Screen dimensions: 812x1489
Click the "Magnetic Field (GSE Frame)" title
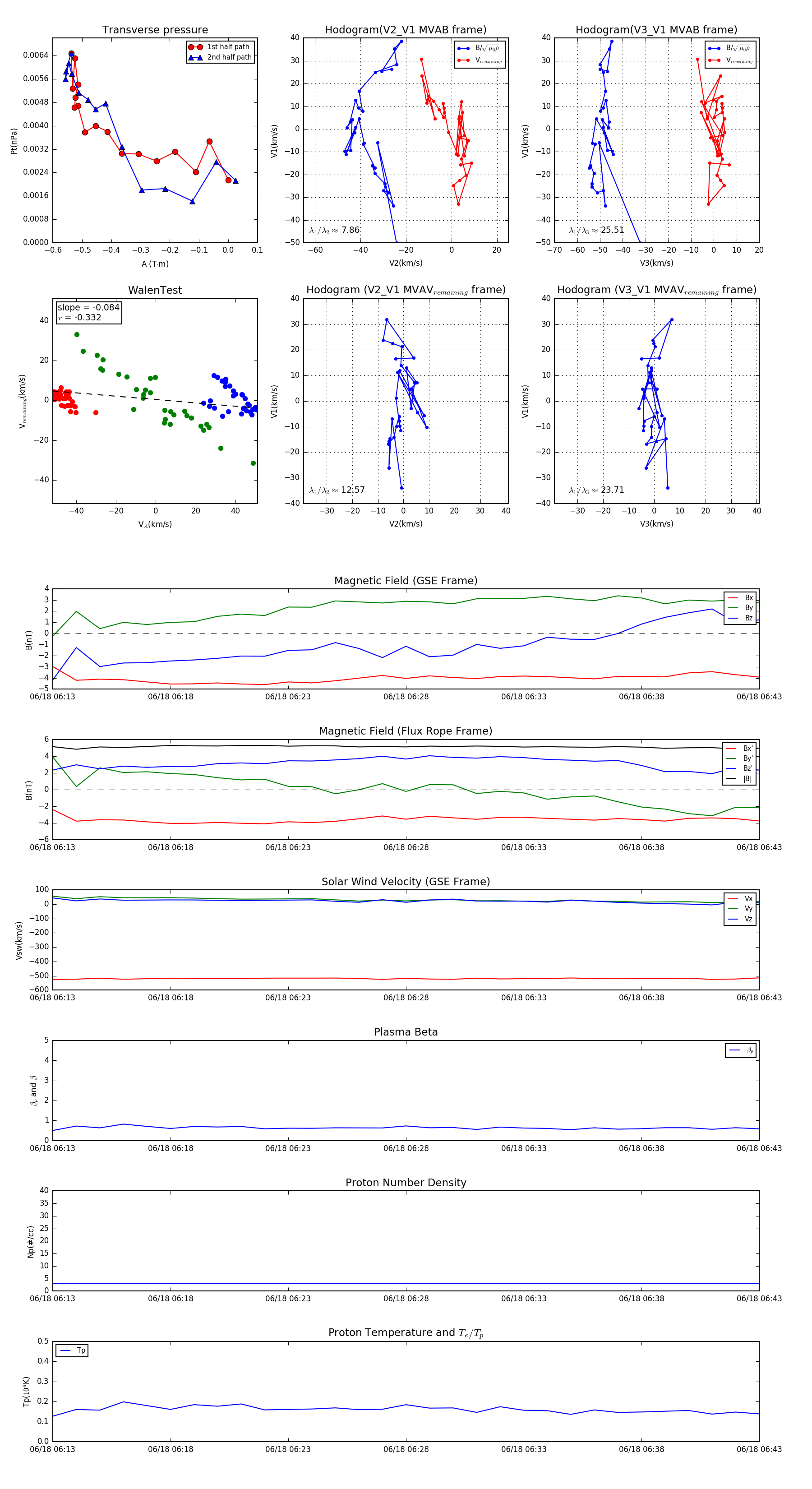tap(405, 581)
